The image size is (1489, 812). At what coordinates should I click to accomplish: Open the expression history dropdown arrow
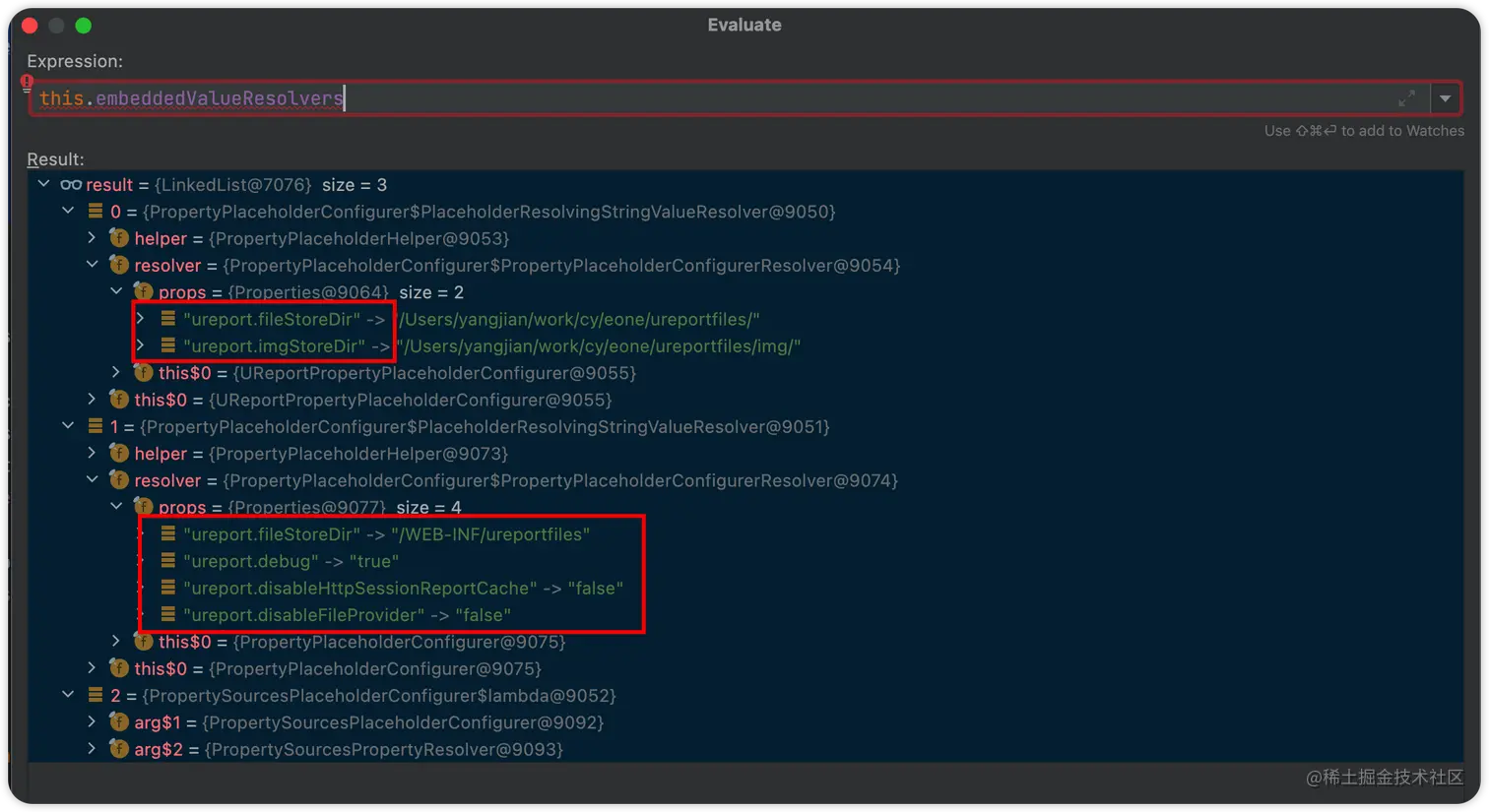[x=1445, y=98]
